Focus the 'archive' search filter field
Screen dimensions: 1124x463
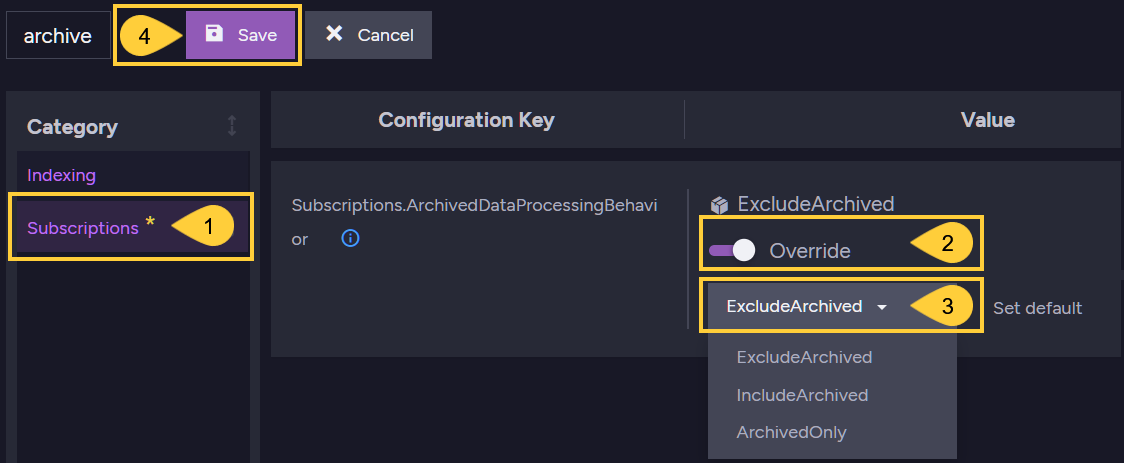coord(58,36)
